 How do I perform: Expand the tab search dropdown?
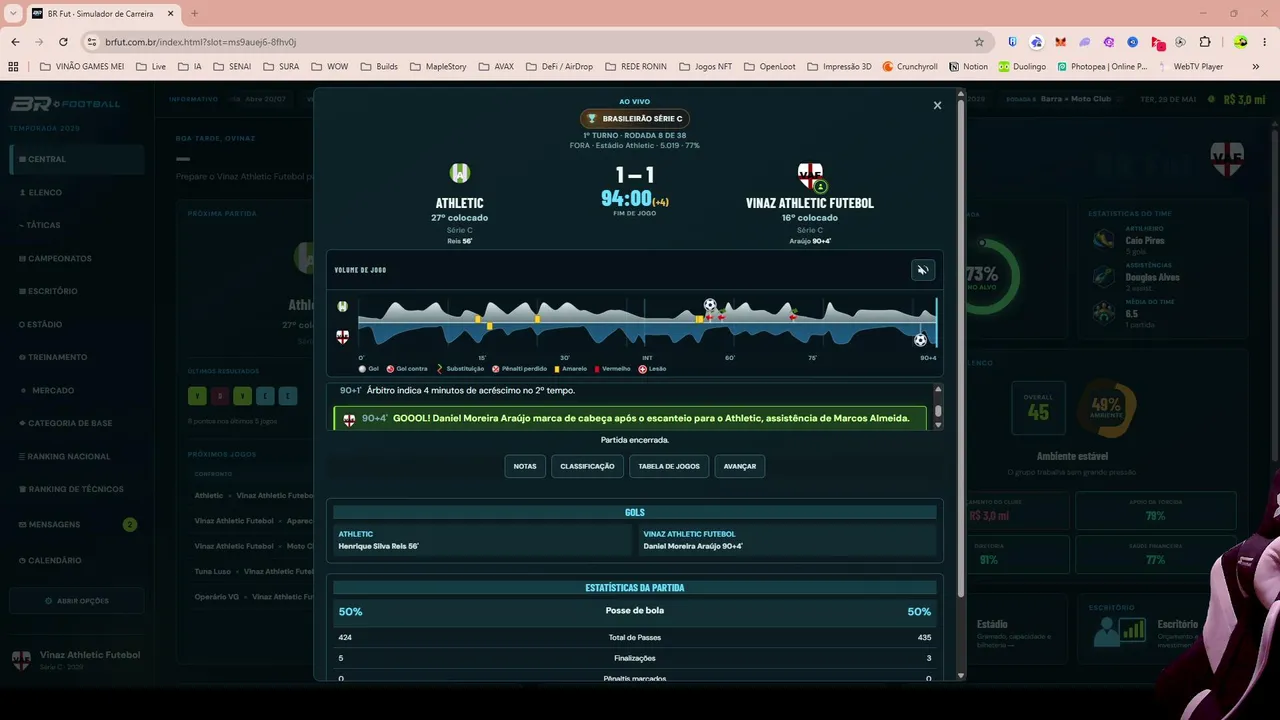tap(13, 14)
